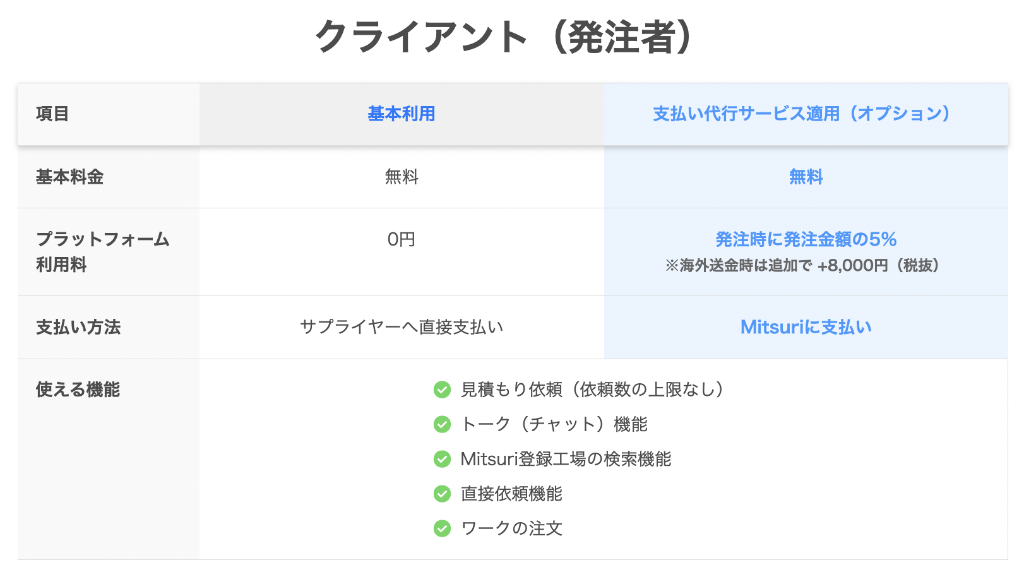Click the 使える機能 row label
Viewport: 1024px width, 574px height.
(x=78, y=390)
